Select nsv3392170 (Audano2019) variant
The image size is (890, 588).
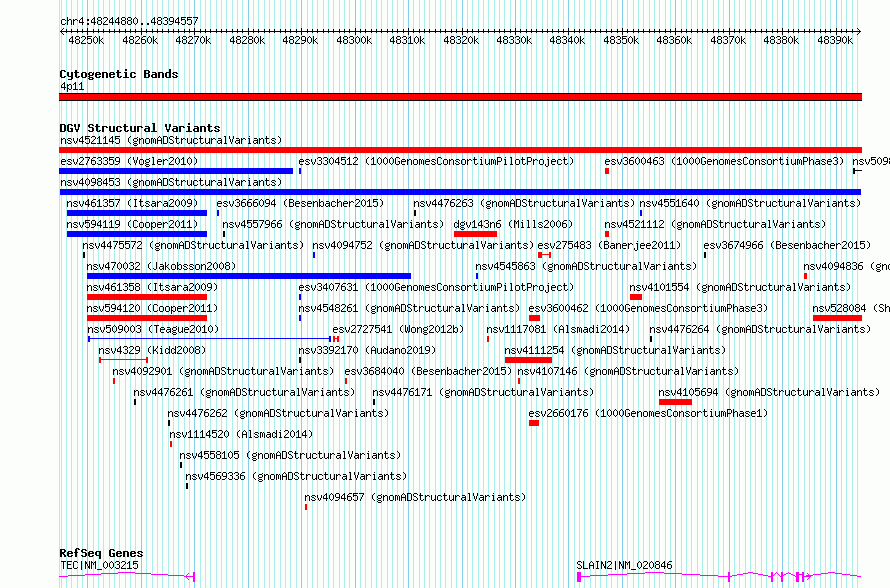[367, 350]
